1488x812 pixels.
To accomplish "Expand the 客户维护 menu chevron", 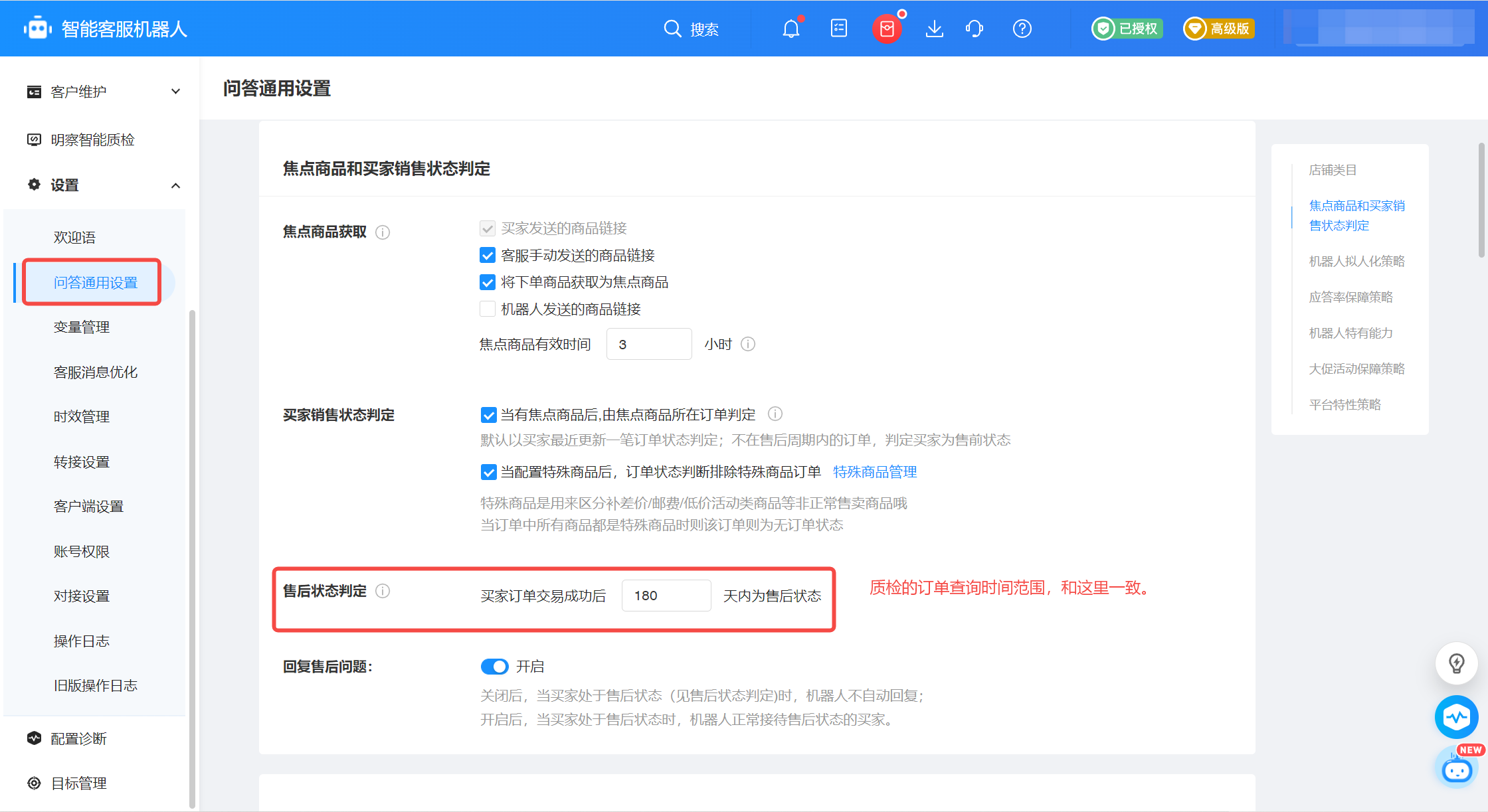I will pos(175,91).
